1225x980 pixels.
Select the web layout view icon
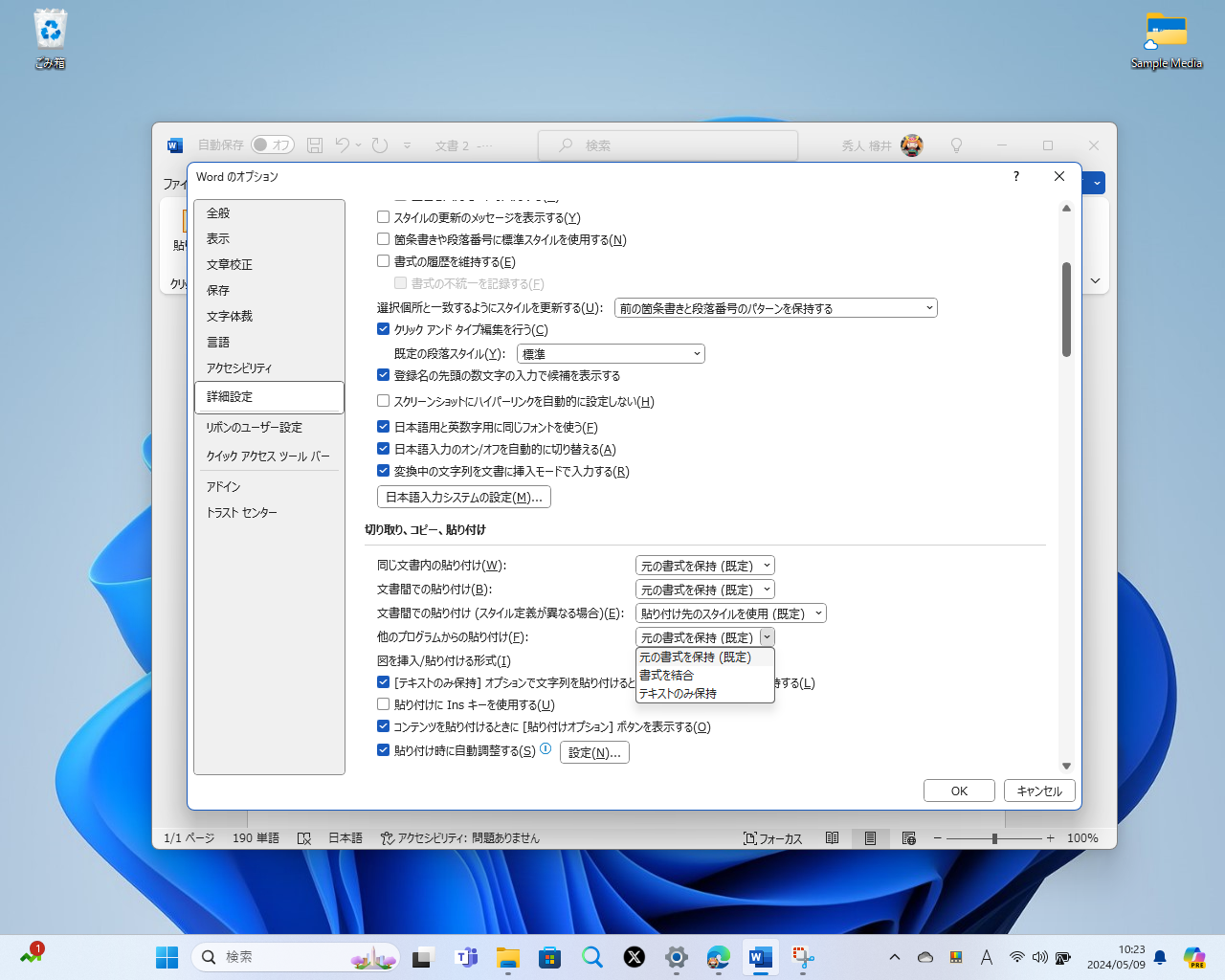point(909,838)
